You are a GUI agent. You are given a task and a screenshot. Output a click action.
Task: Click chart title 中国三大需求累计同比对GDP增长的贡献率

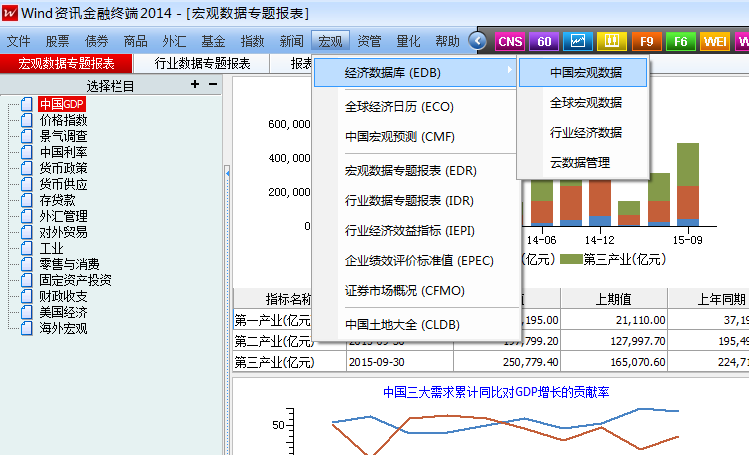496,392
